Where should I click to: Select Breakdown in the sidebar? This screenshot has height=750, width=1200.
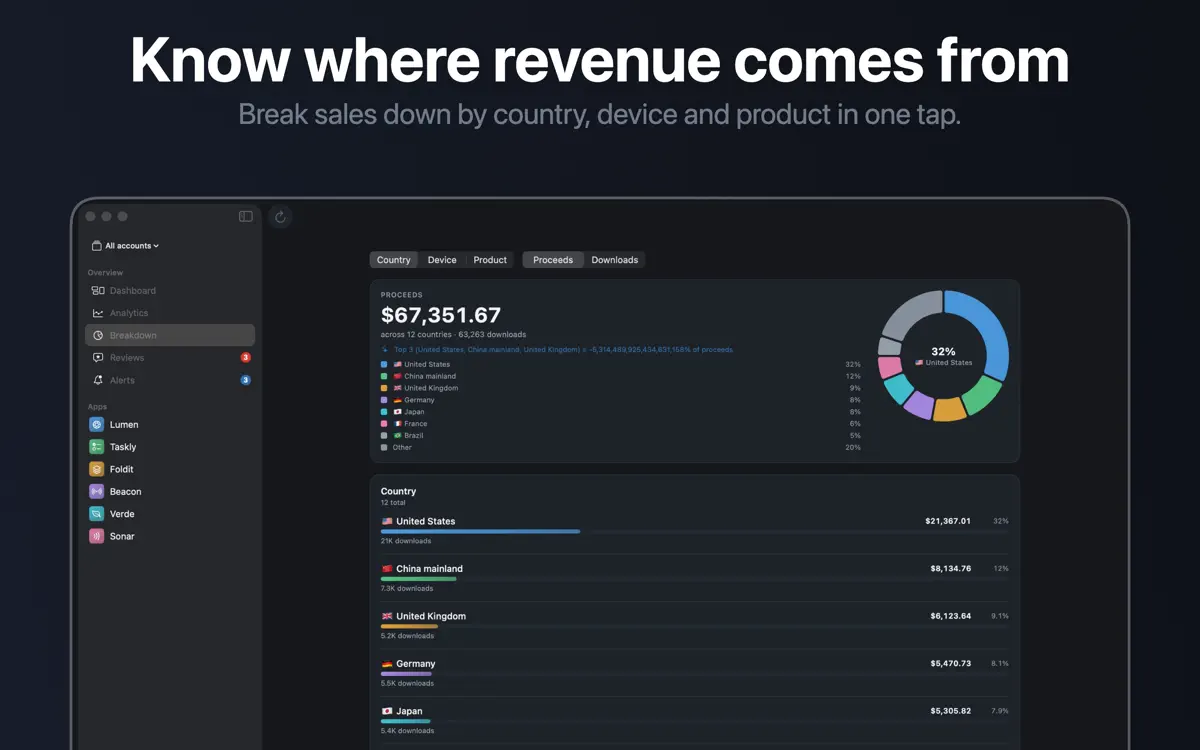pyautogui.click(x=170, y=335)
